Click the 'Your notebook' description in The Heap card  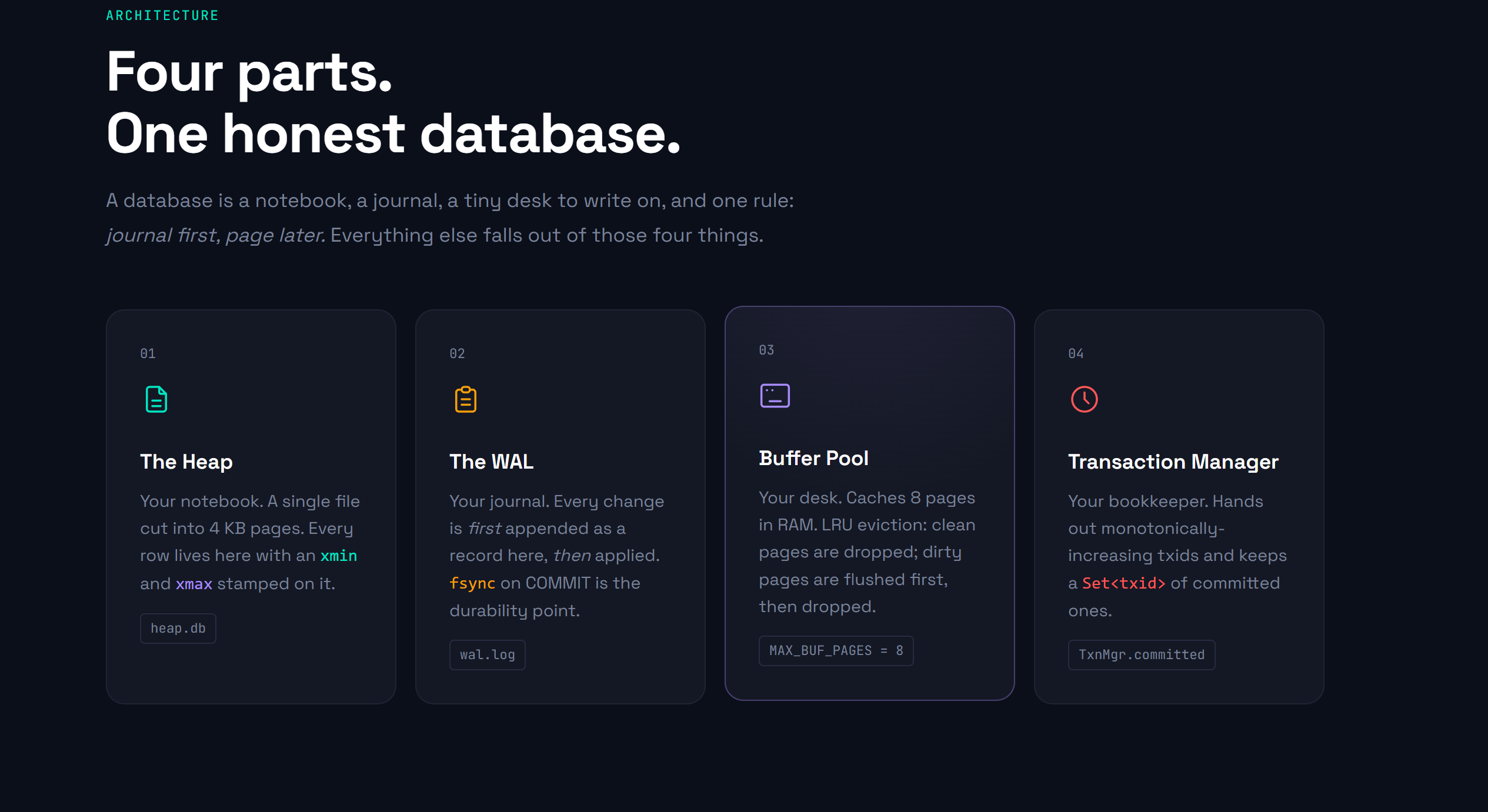click(250, 542)
